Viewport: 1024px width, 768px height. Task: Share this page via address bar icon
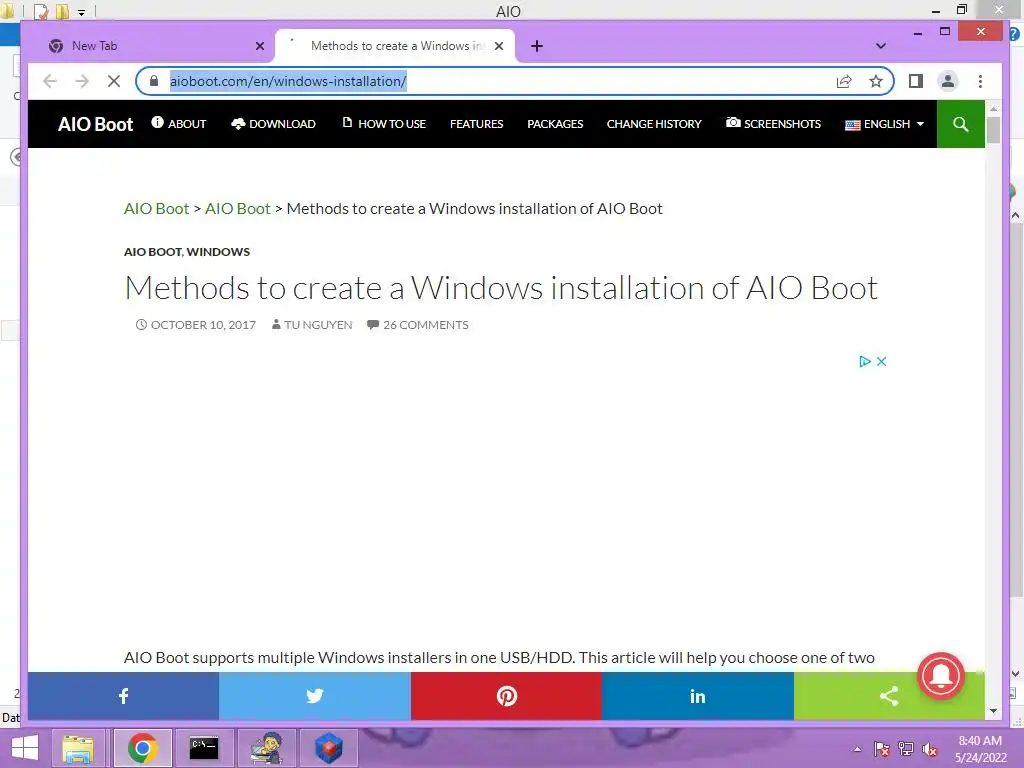click(x=844, y=81)
